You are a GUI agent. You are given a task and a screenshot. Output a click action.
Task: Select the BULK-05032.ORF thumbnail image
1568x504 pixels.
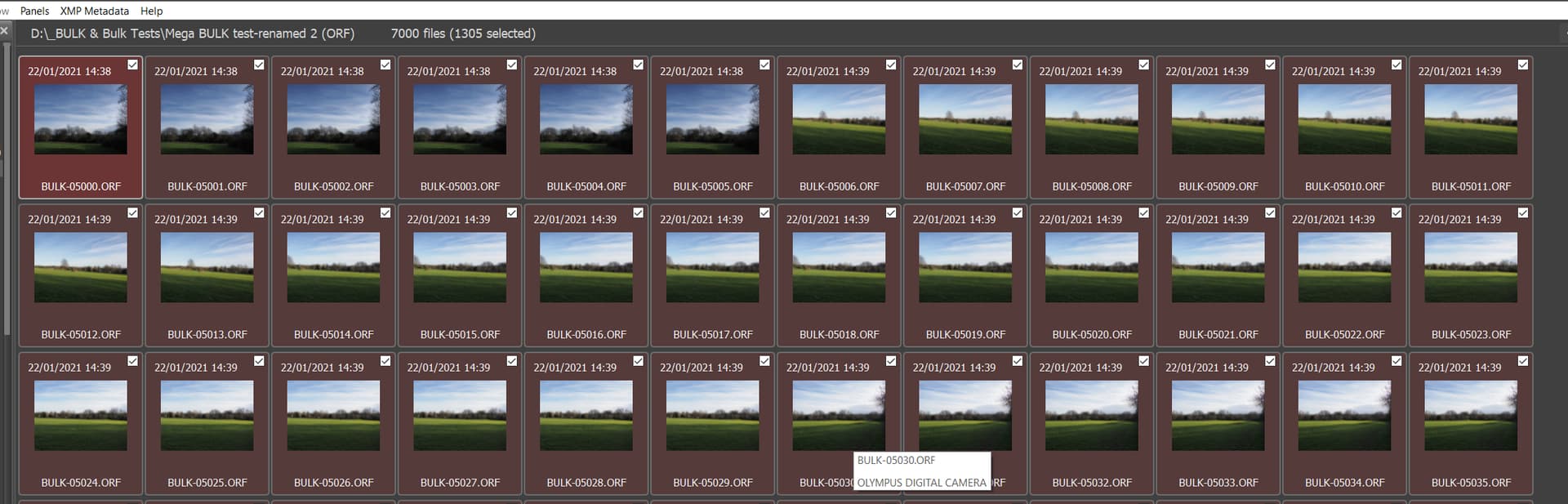(1091, 415)
